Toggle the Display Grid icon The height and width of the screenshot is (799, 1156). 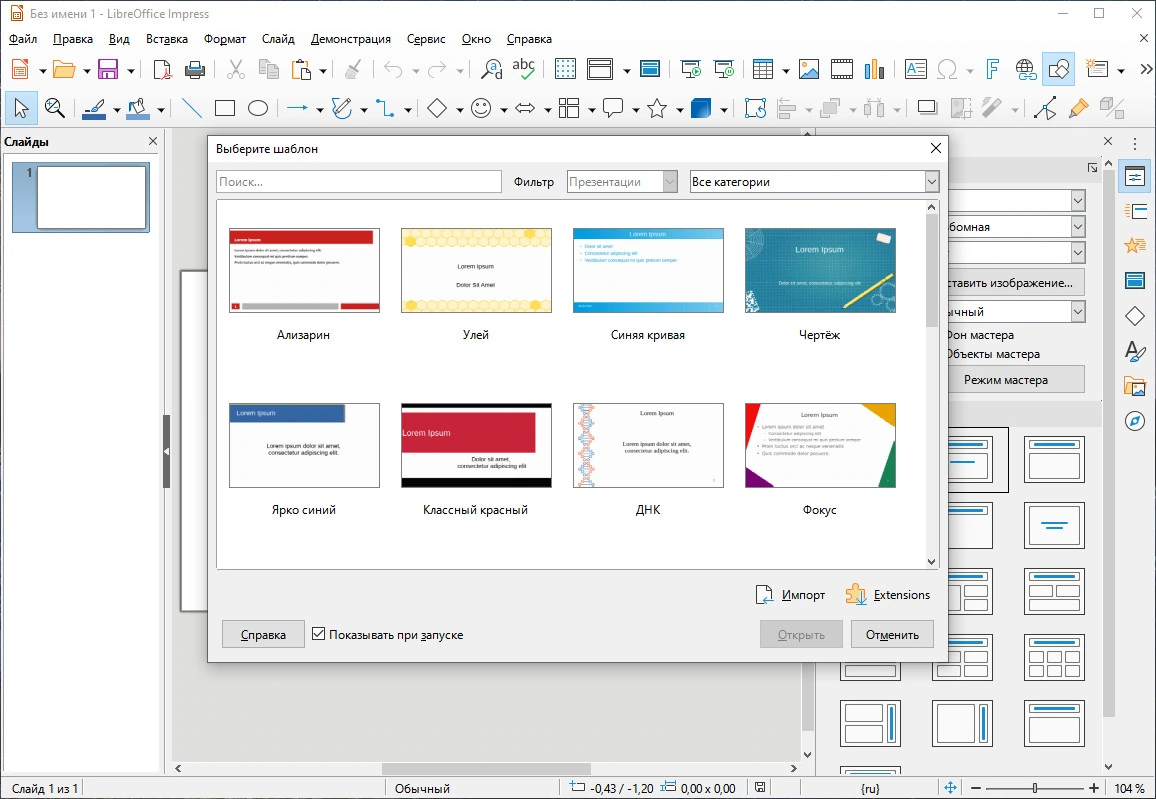click(x=565, y=69)
